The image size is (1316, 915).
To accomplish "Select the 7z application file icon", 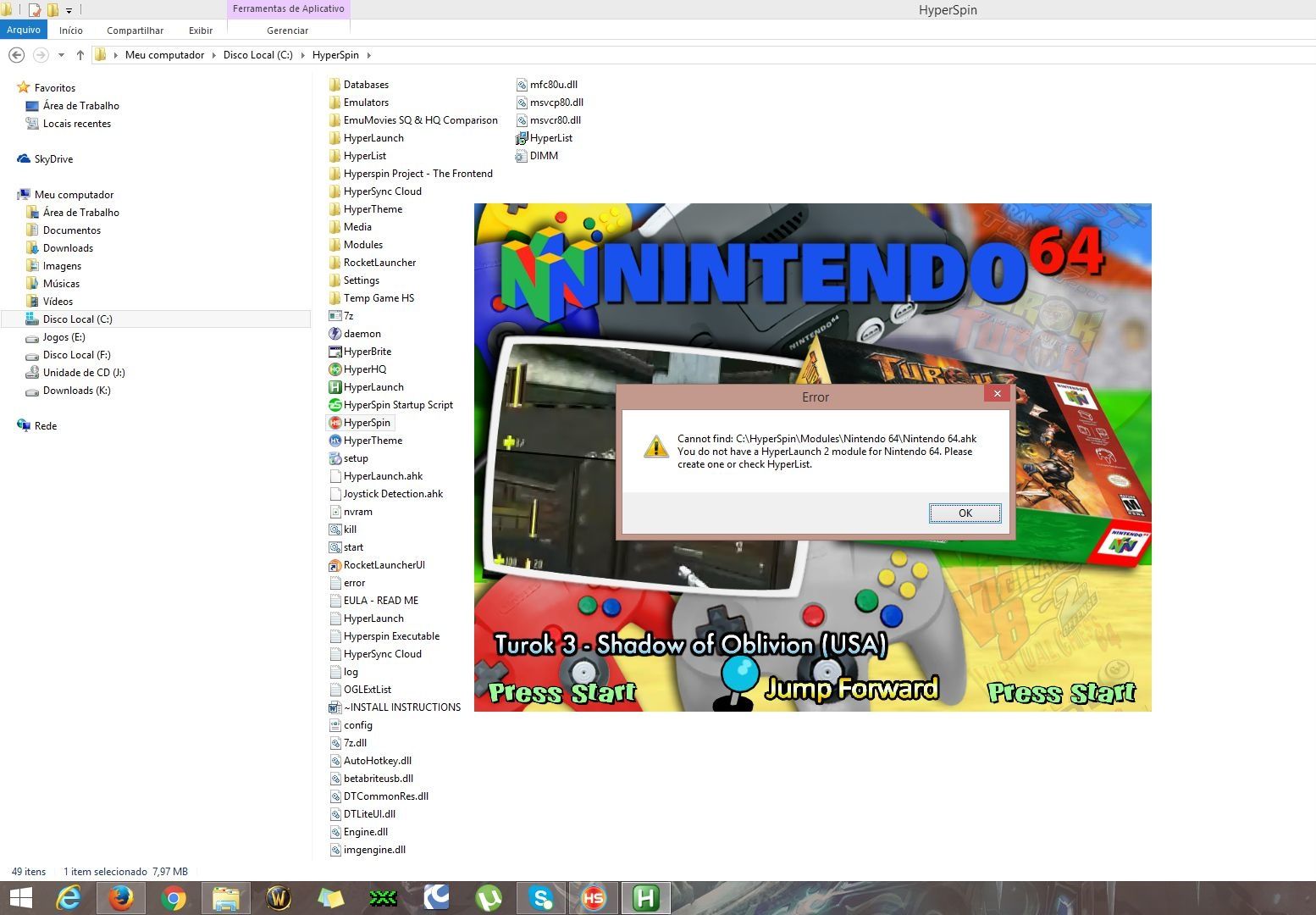I will pos(335,316).
